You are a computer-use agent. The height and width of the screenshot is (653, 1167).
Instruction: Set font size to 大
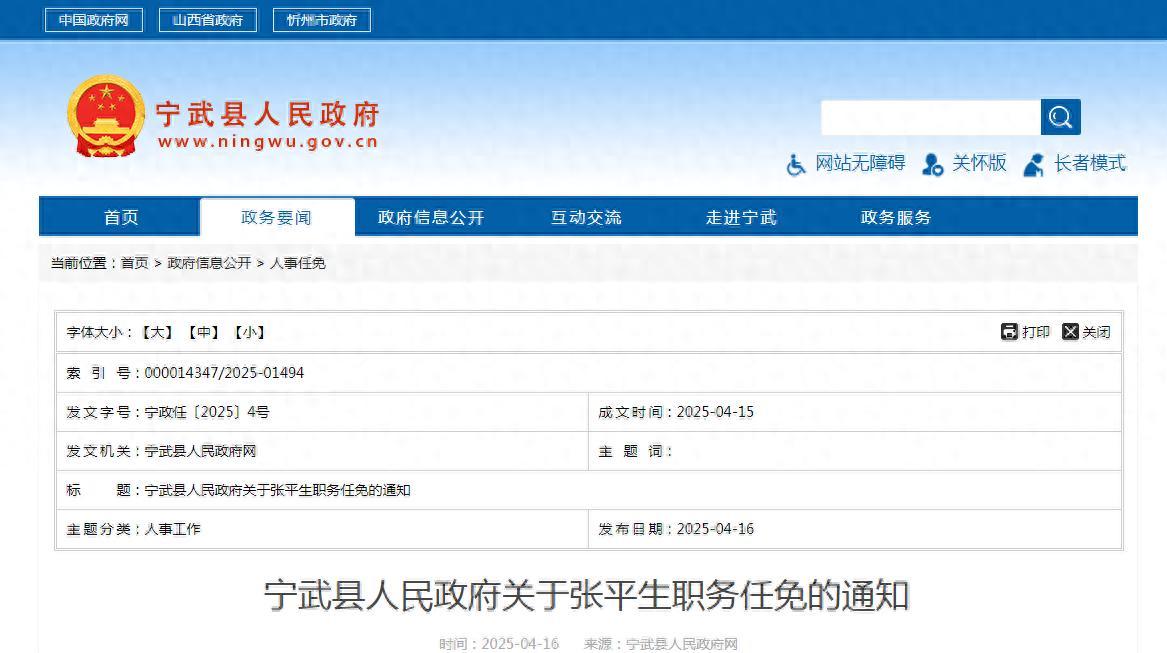click(158, 332)
